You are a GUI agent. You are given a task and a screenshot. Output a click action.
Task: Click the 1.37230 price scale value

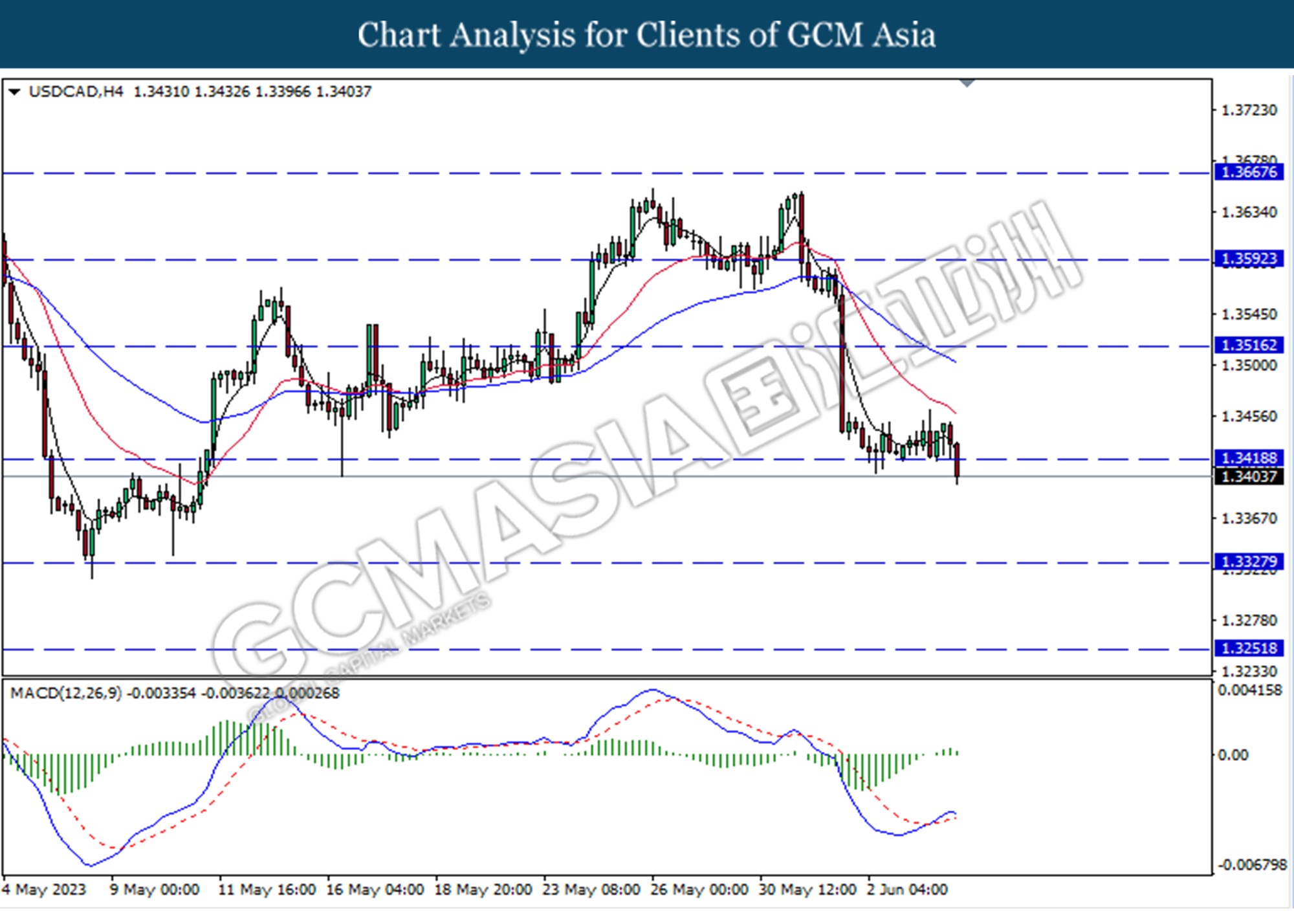tap(1249, 111)
